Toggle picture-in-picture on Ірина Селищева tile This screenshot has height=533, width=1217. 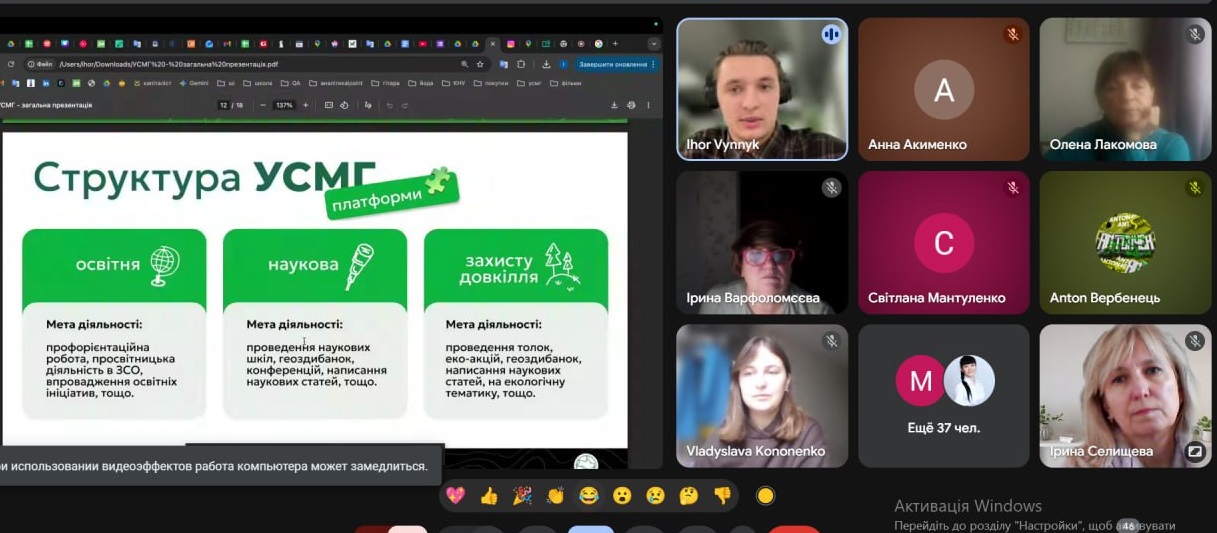1194,451
